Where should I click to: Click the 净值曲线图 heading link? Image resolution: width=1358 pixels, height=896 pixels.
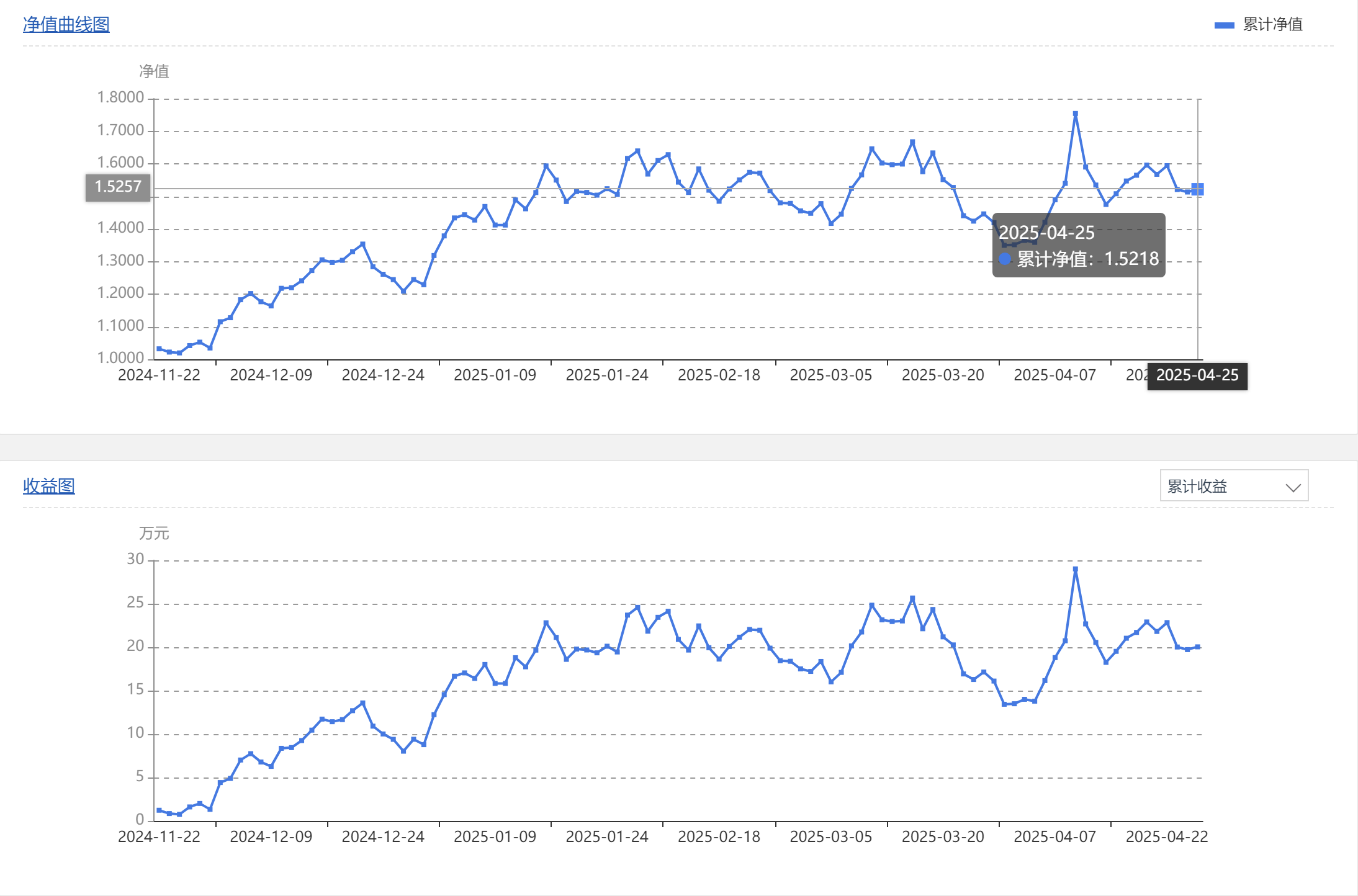[66, 24]
